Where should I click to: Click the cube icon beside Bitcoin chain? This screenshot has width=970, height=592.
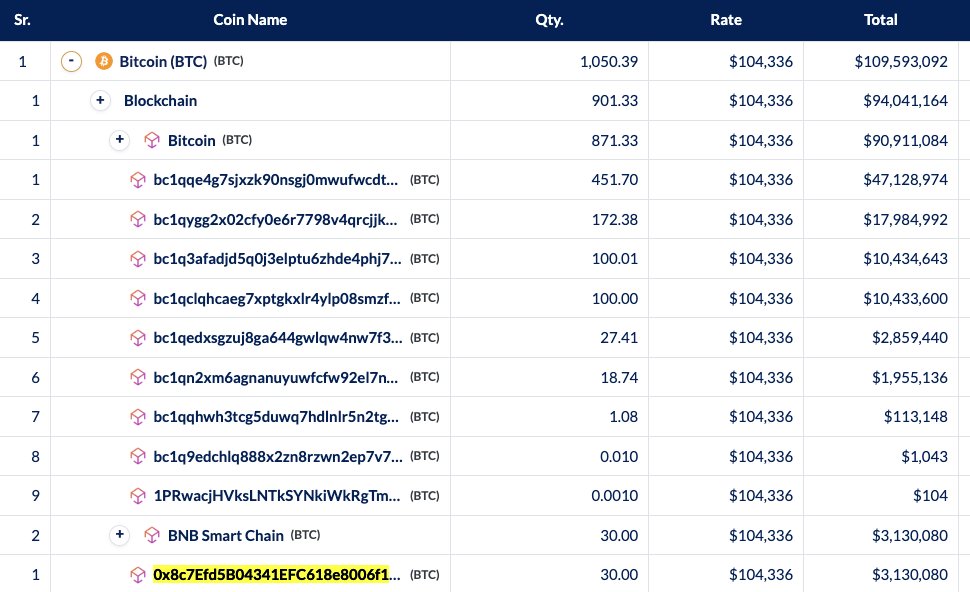(152, 140)
